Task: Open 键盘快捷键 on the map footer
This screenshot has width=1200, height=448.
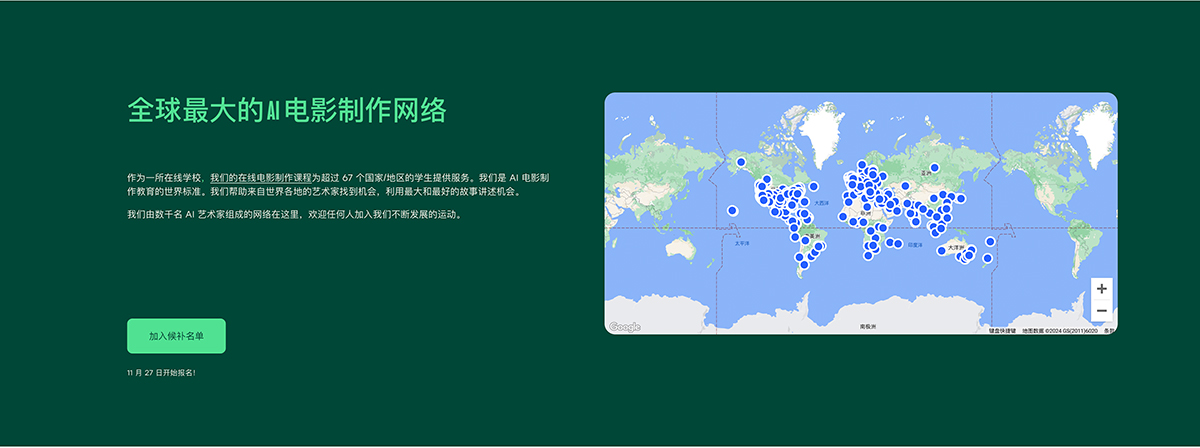Action: 1002,330
